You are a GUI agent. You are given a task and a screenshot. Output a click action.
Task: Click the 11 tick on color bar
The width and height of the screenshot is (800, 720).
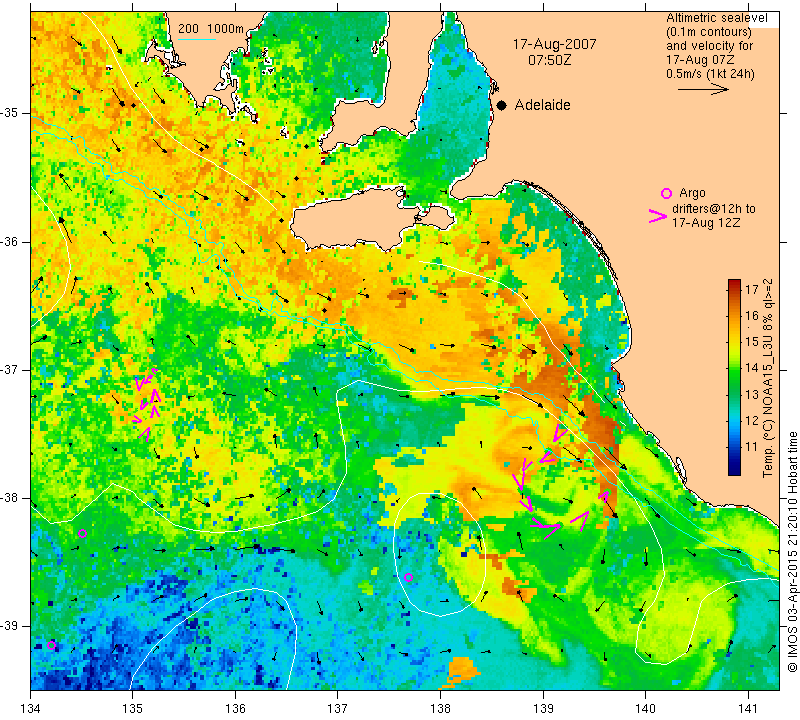[752, 447]
